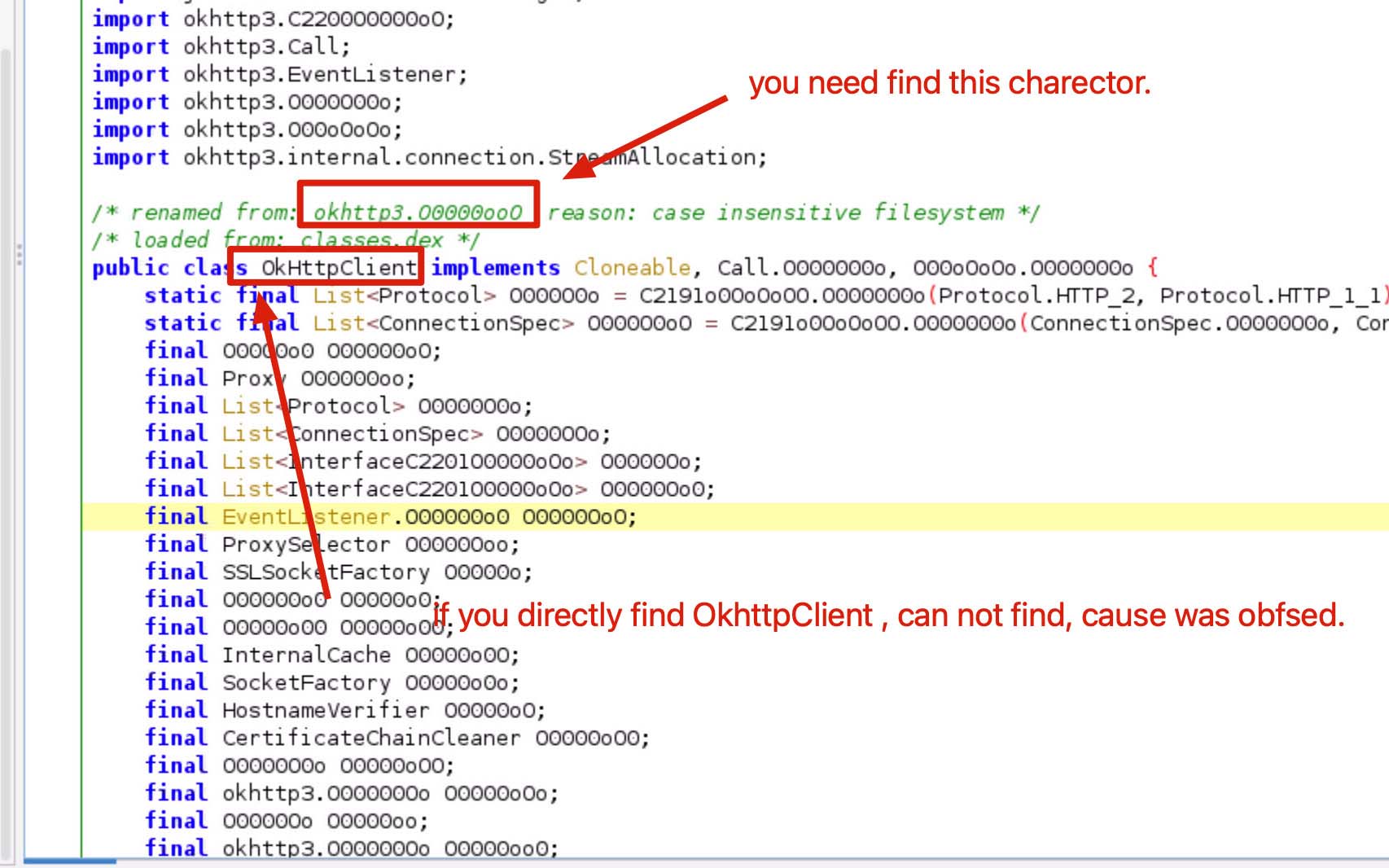This screenshot has width=1389, height=868.
Task: Click the import okhttp3.Call line
Action: pyautogui.click(x=221, y=46)
